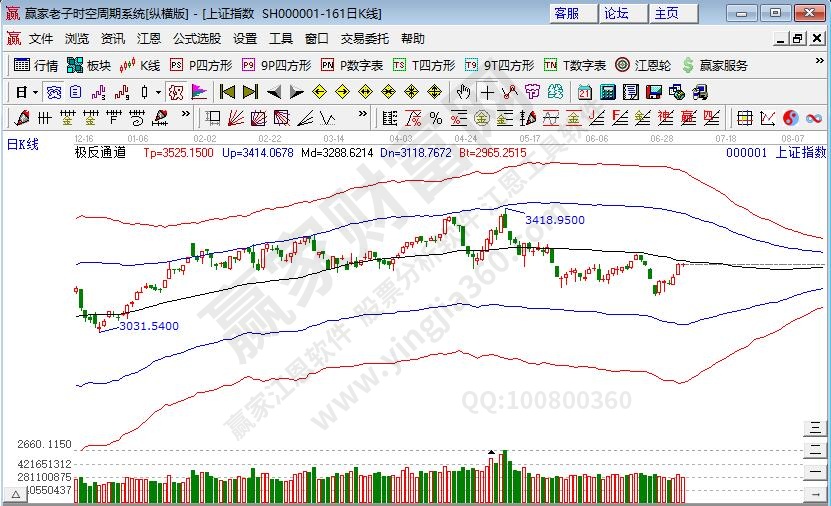This screenshot has width=831, height=506.
Task: Open the 公式选股 menu
Action: click(x=196, y=39)
